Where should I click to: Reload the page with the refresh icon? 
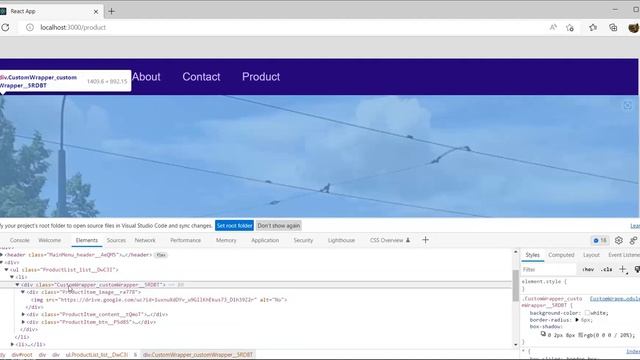[5, 27]
